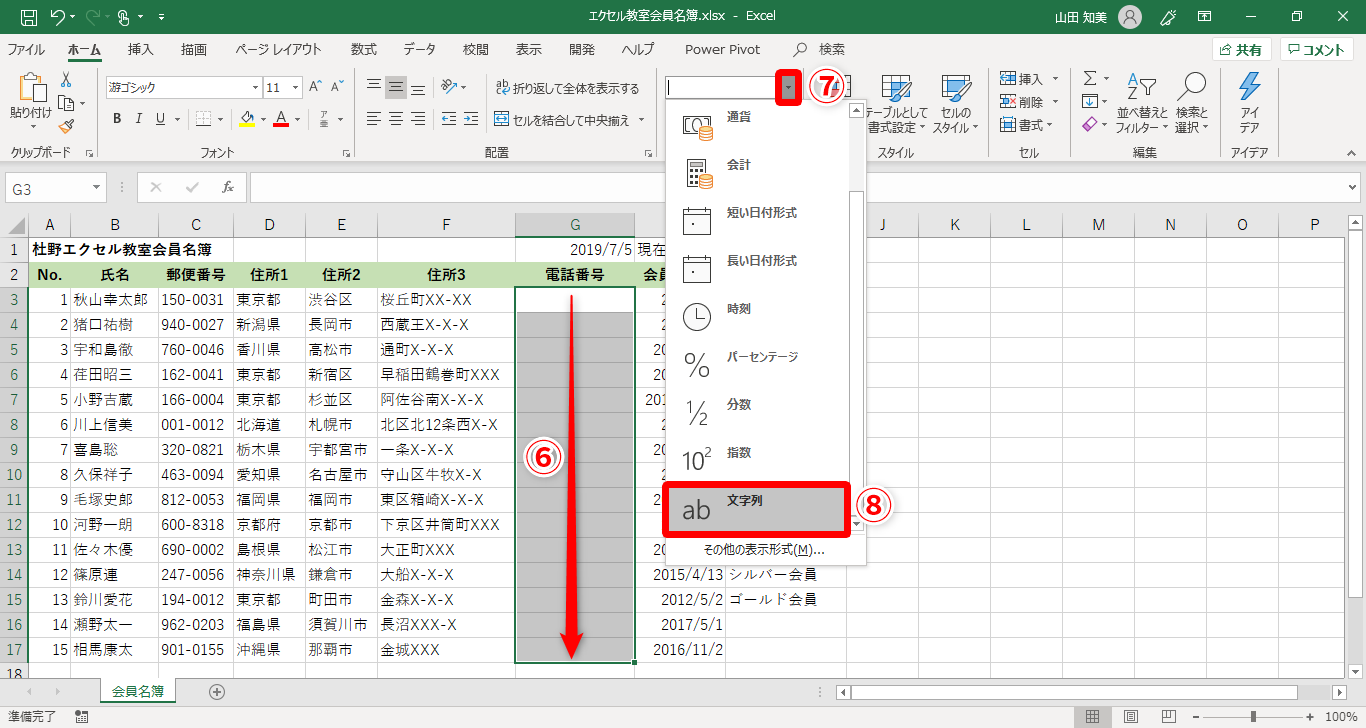Viewport: 1366px width, 728px height.
Task: Switch to the 挿入 ribbon tab
Action: click(141, 49)
